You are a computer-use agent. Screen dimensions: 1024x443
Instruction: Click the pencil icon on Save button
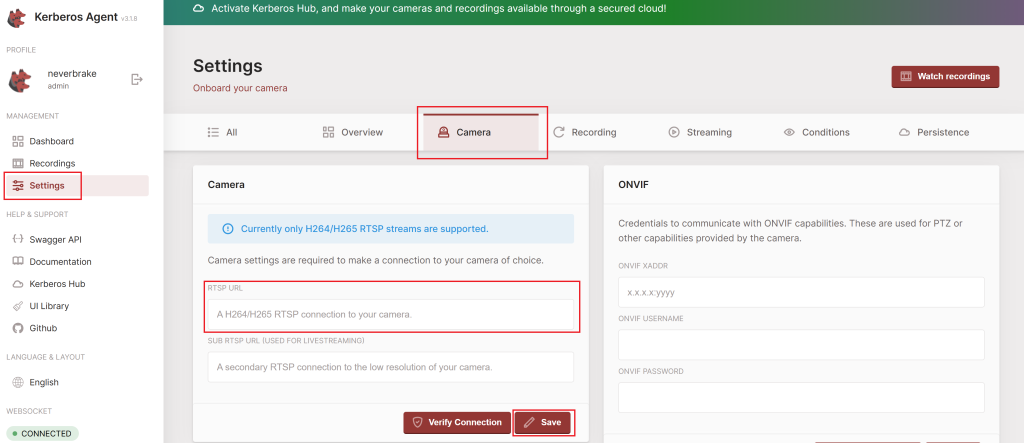(530, 422)
